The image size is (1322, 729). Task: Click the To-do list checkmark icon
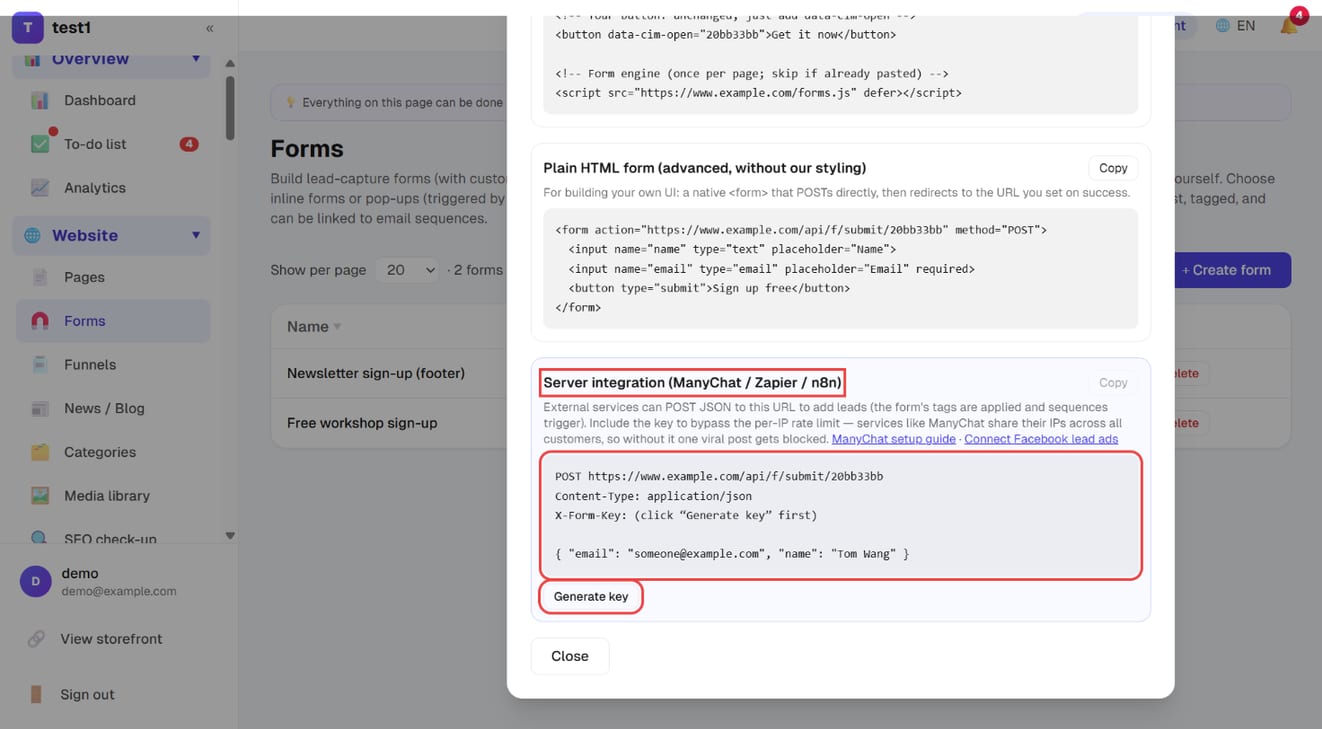(x=40, y=144)
